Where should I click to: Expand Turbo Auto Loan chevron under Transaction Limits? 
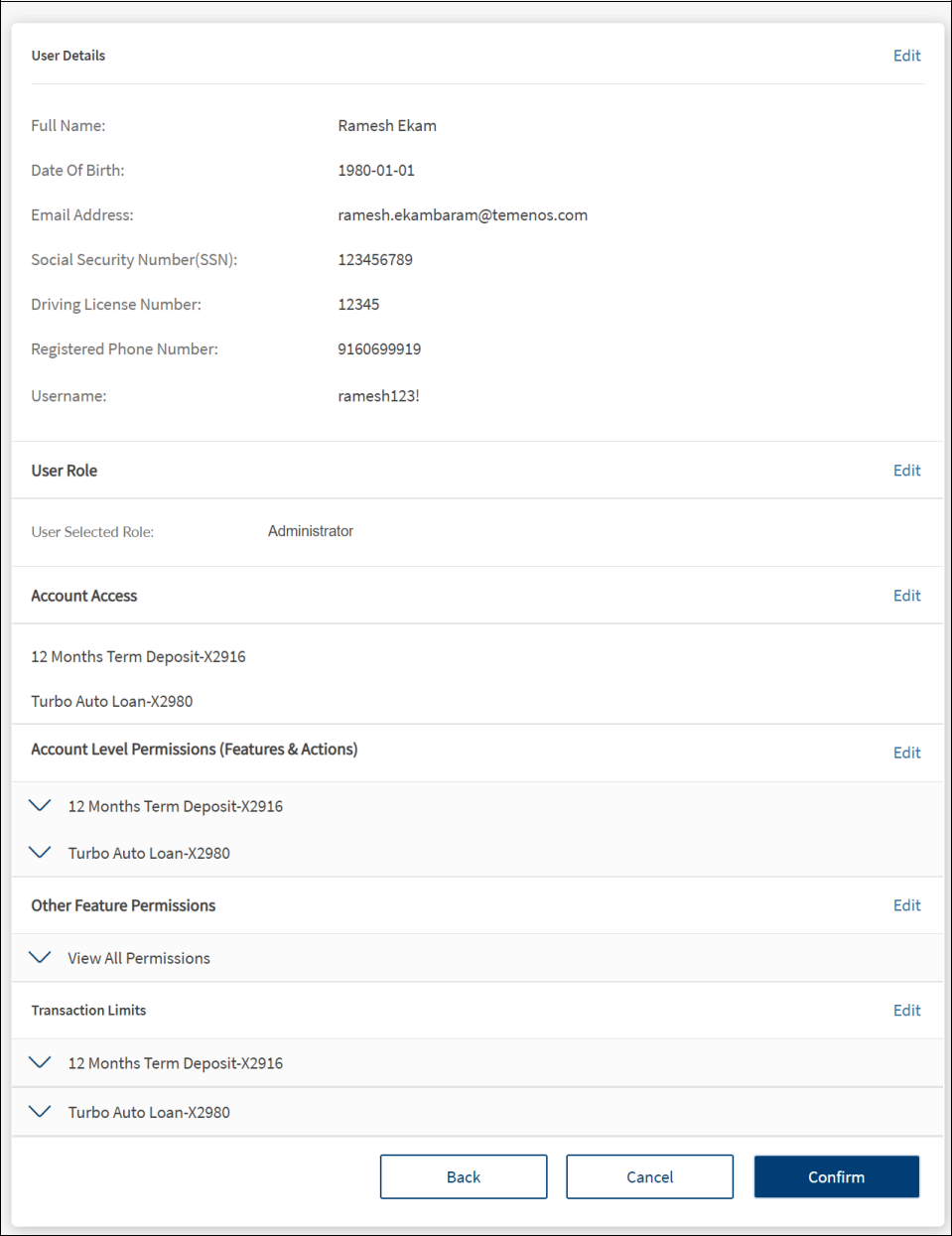pyautogui.click(x=40, y=1111)
